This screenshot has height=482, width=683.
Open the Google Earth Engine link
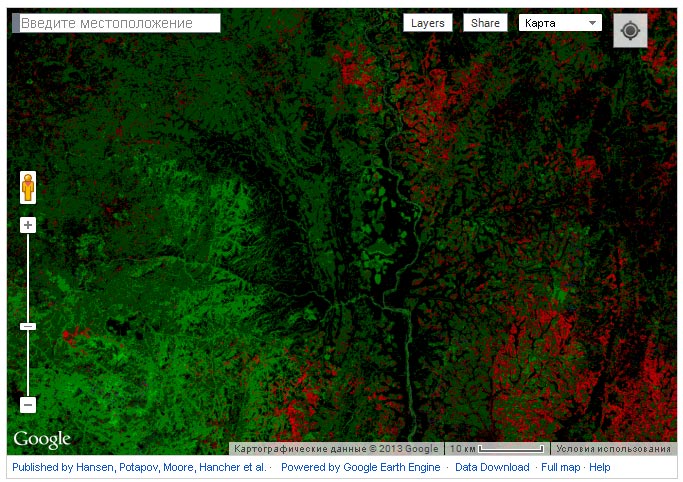pos(390,467)
